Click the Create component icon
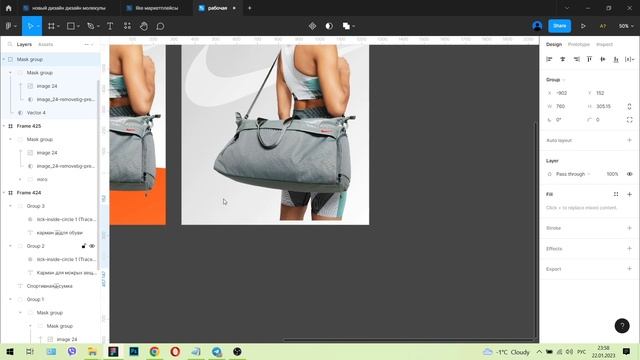The width and height of the screenshot is (640, 360). pyautogui.click(x=312, y=26)
